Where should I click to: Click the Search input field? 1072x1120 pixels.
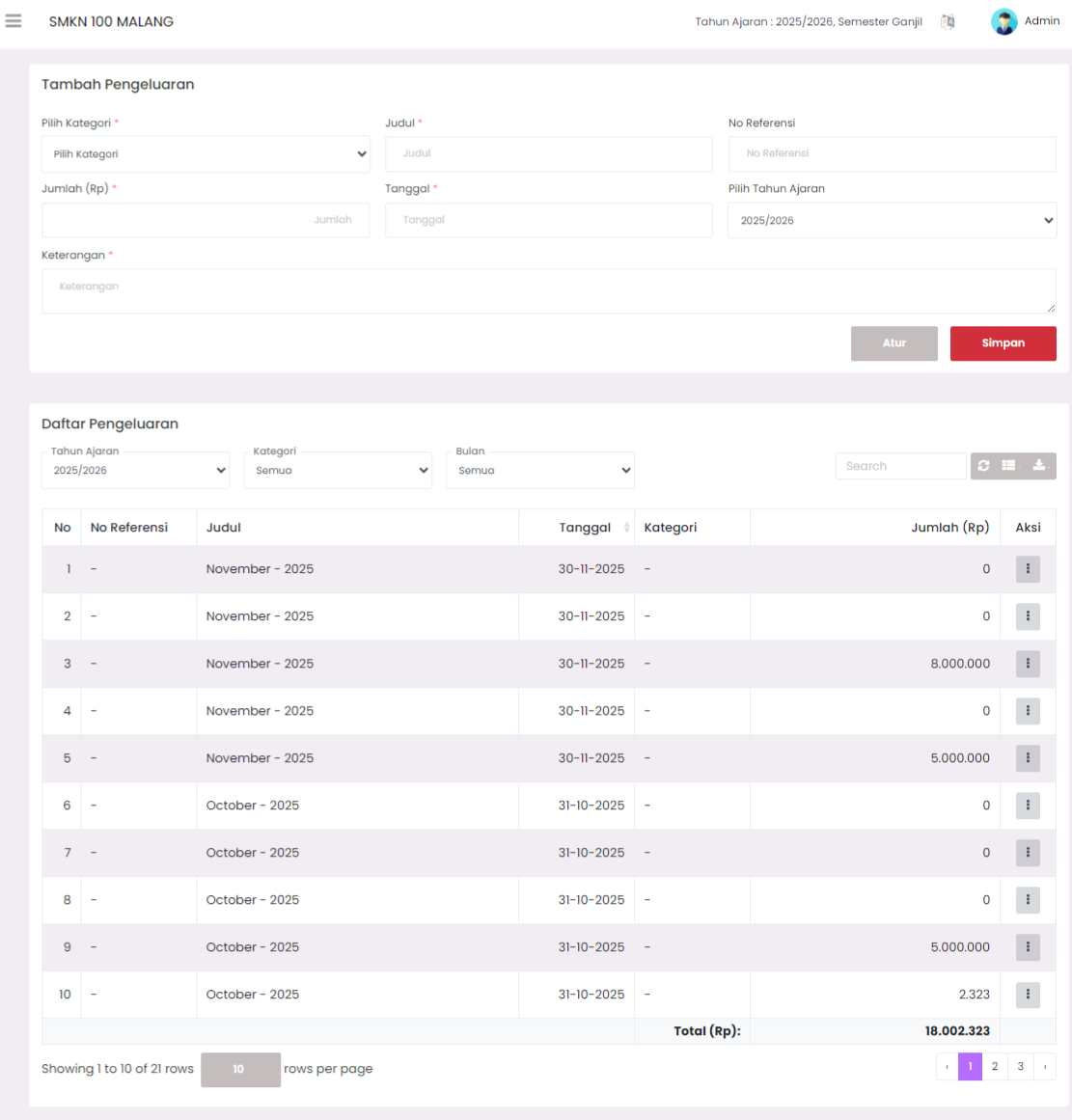(900, 466)
